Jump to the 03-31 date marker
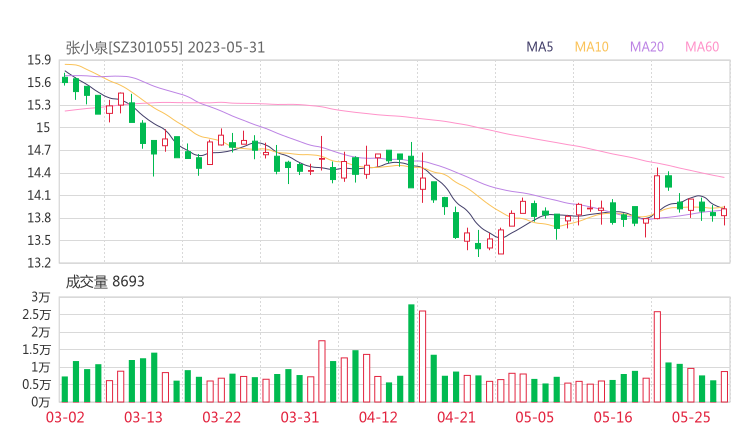 [299, 417]
